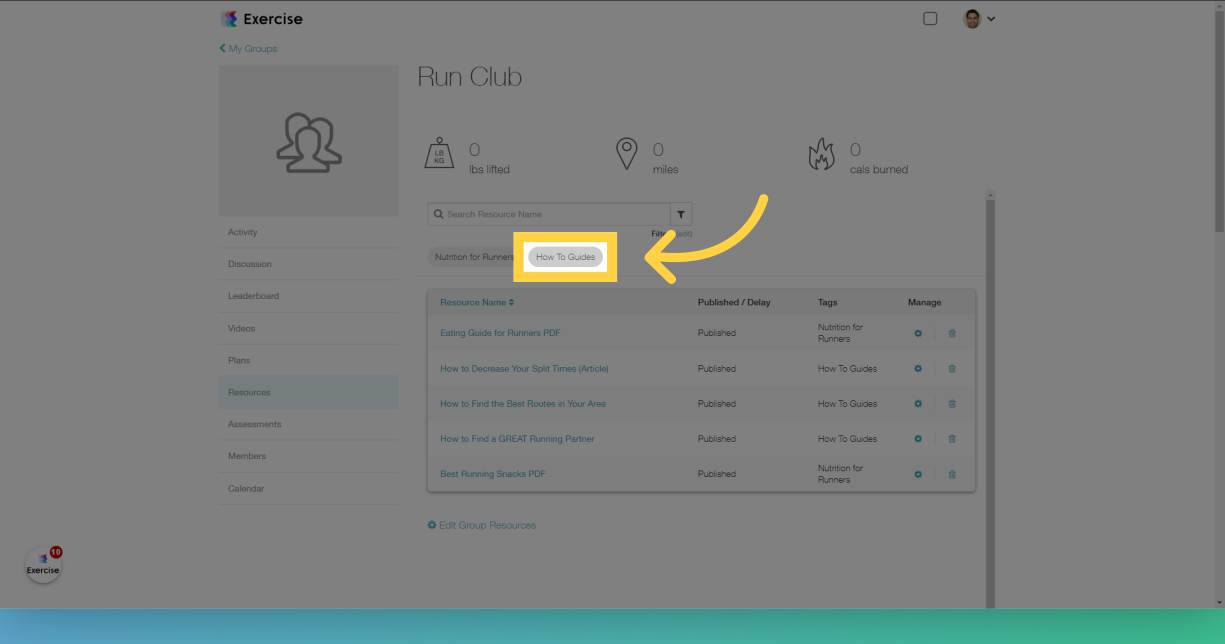Delete Eating Guide for Runners PDF via trash
Screen dimensions: 1225x644
(952, 333)
